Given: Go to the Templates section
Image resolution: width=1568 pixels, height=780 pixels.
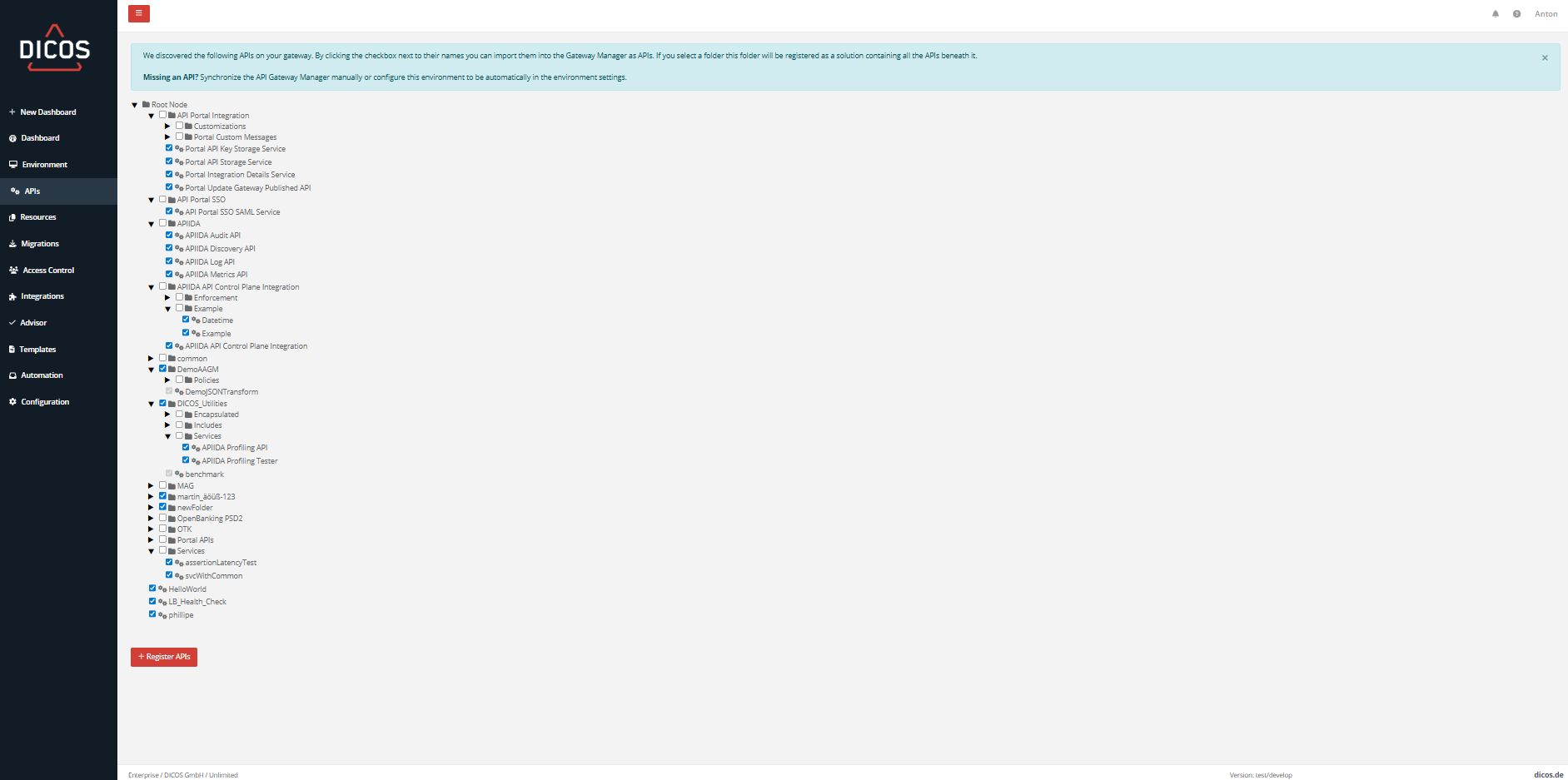Looking at the screenshot, I should pyautogui.click(x=37, y=350).
